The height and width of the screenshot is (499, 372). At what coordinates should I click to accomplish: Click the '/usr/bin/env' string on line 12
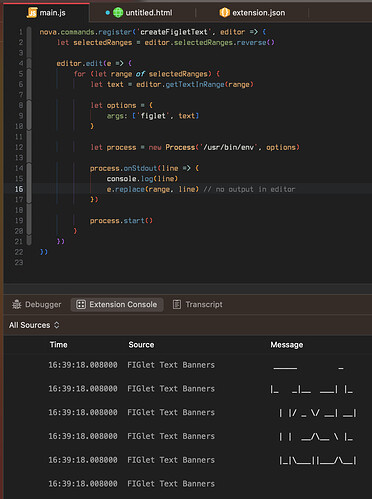pos(228,147)
